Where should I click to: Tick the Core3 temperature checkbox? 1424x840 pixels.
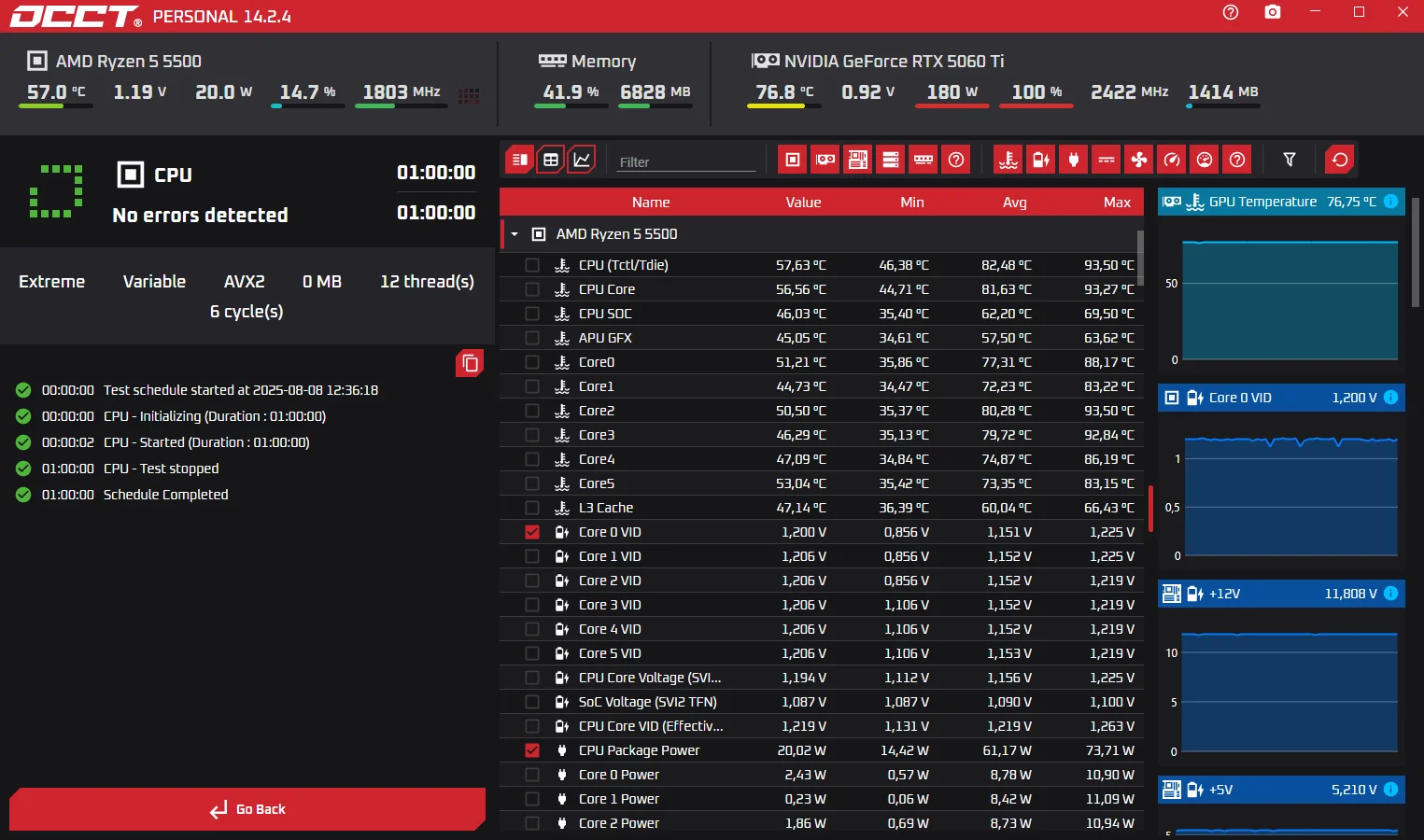pos(532,435)
